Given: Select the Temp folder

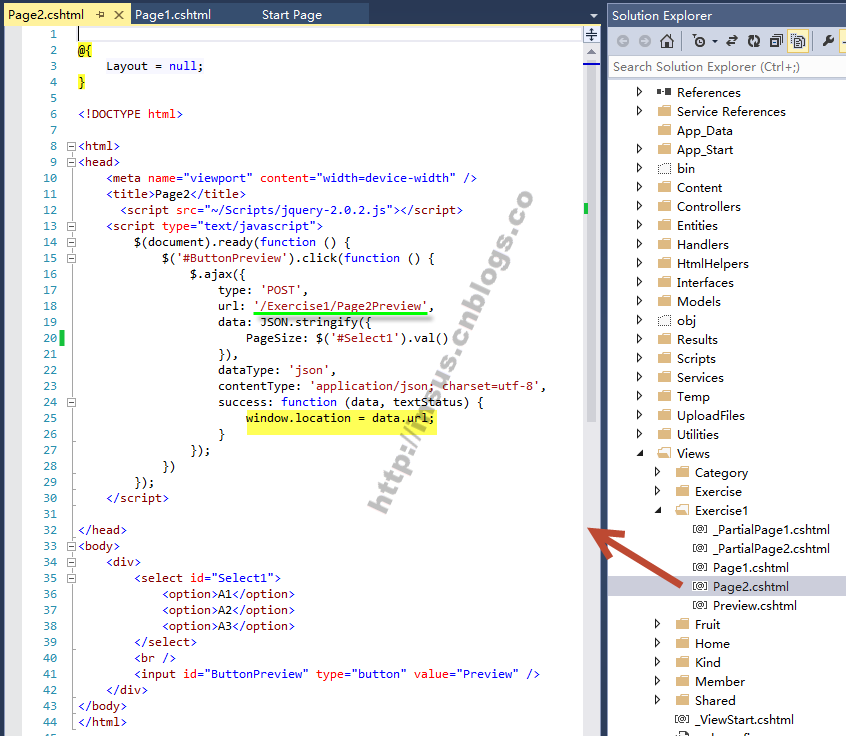Looking at the screenshot, I should [693, 397].
